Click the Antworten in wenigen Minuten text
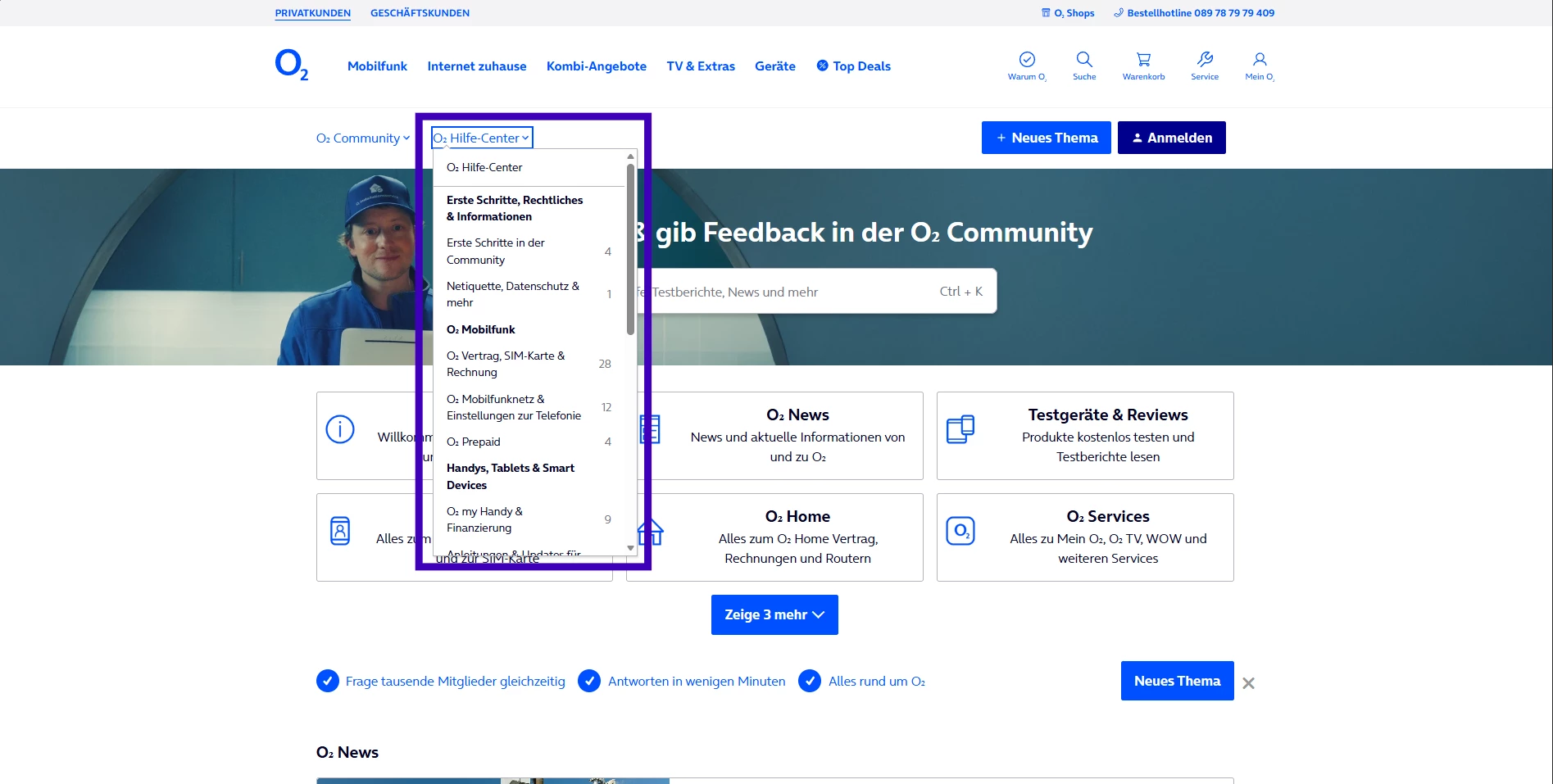 point(697,681)
